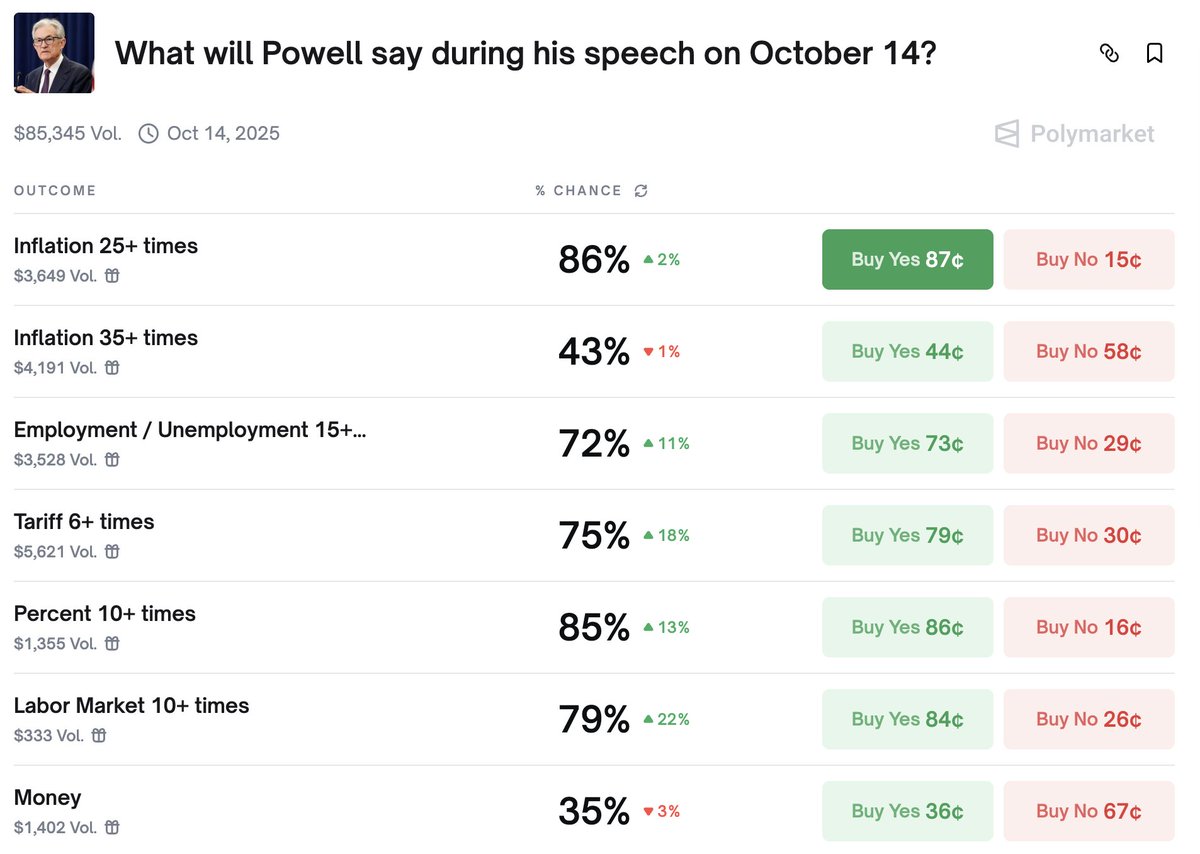Click gift icon under Inflation 25+ times

pos(112,276)
